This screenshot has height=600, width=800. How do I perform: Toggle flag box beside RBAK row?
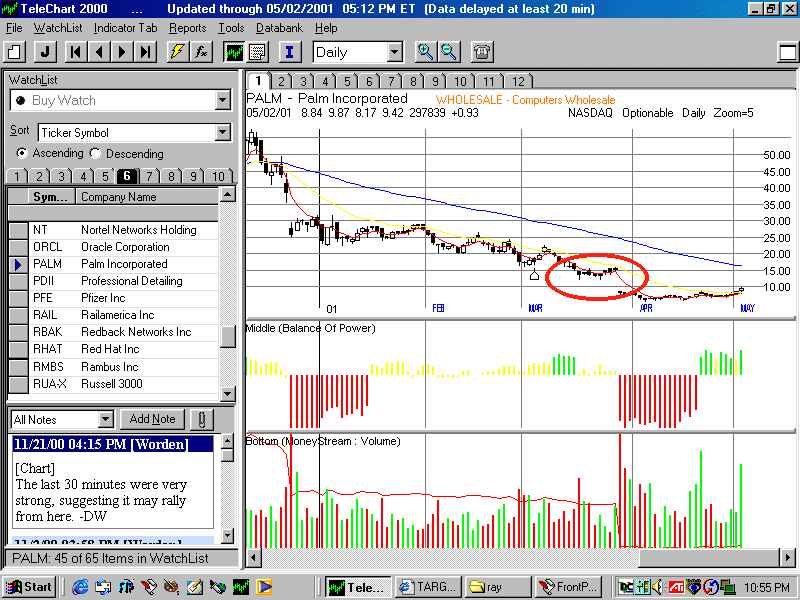pos(19,332)
